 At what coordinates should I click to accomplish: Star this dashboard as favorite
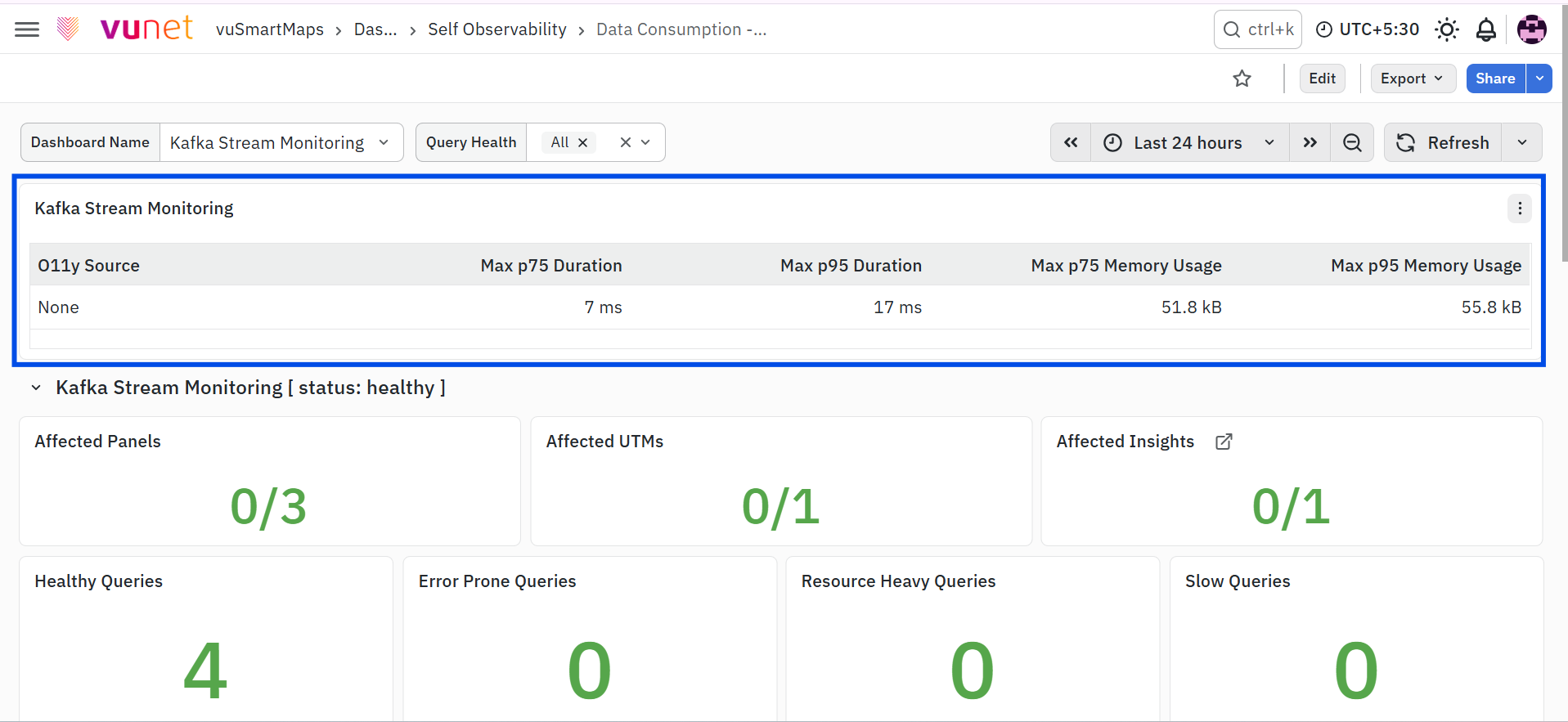(1242, 78)
